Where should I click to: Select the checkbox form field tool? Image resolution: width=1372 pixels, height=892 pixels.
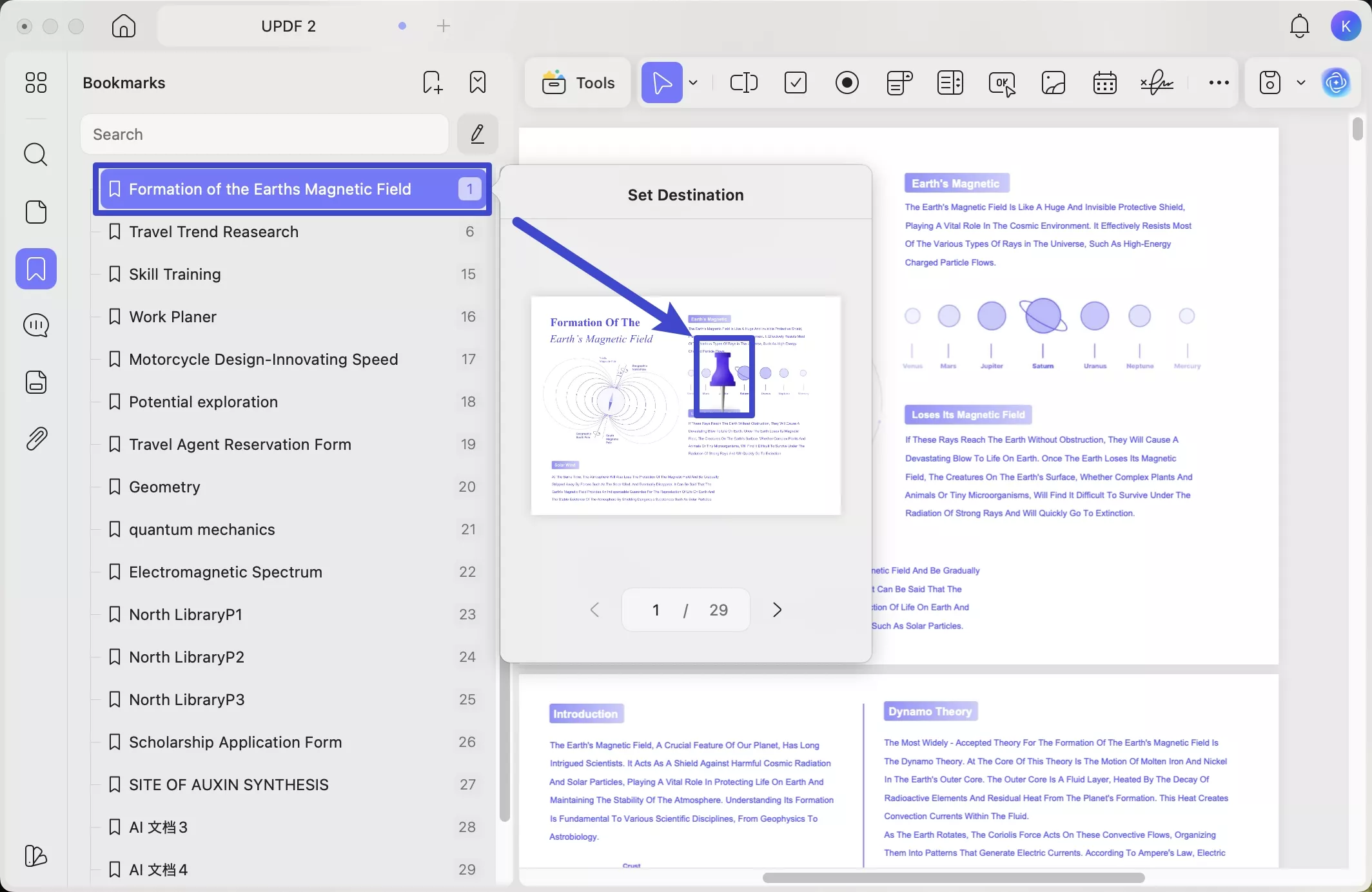795,82
